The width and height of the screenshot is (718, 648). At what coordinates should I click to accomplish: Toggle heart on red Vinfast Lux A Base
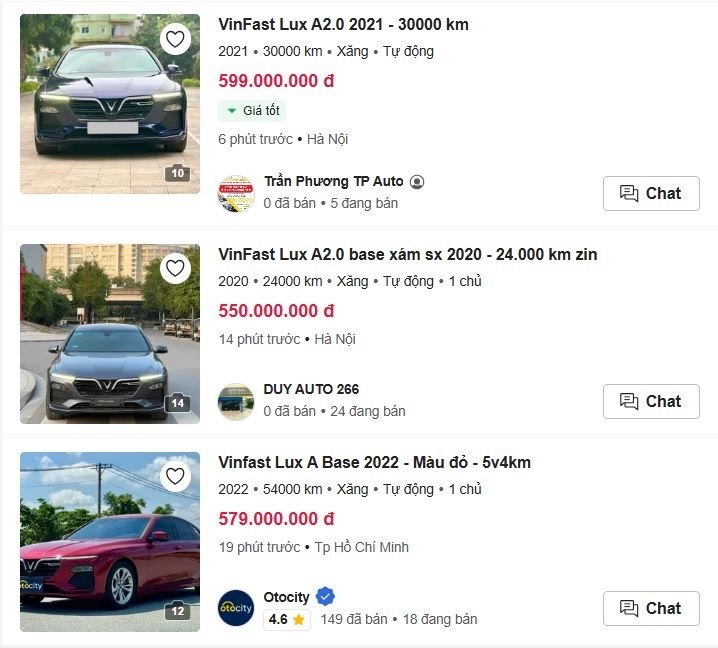pyautogui.click(x=176, y=476)
